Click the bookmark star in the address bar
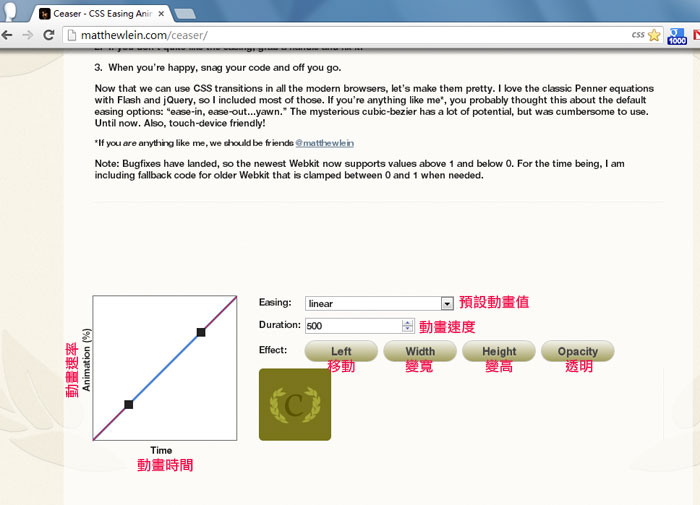Viewport: 700px width, 505px height. click(x=654, y=35)
